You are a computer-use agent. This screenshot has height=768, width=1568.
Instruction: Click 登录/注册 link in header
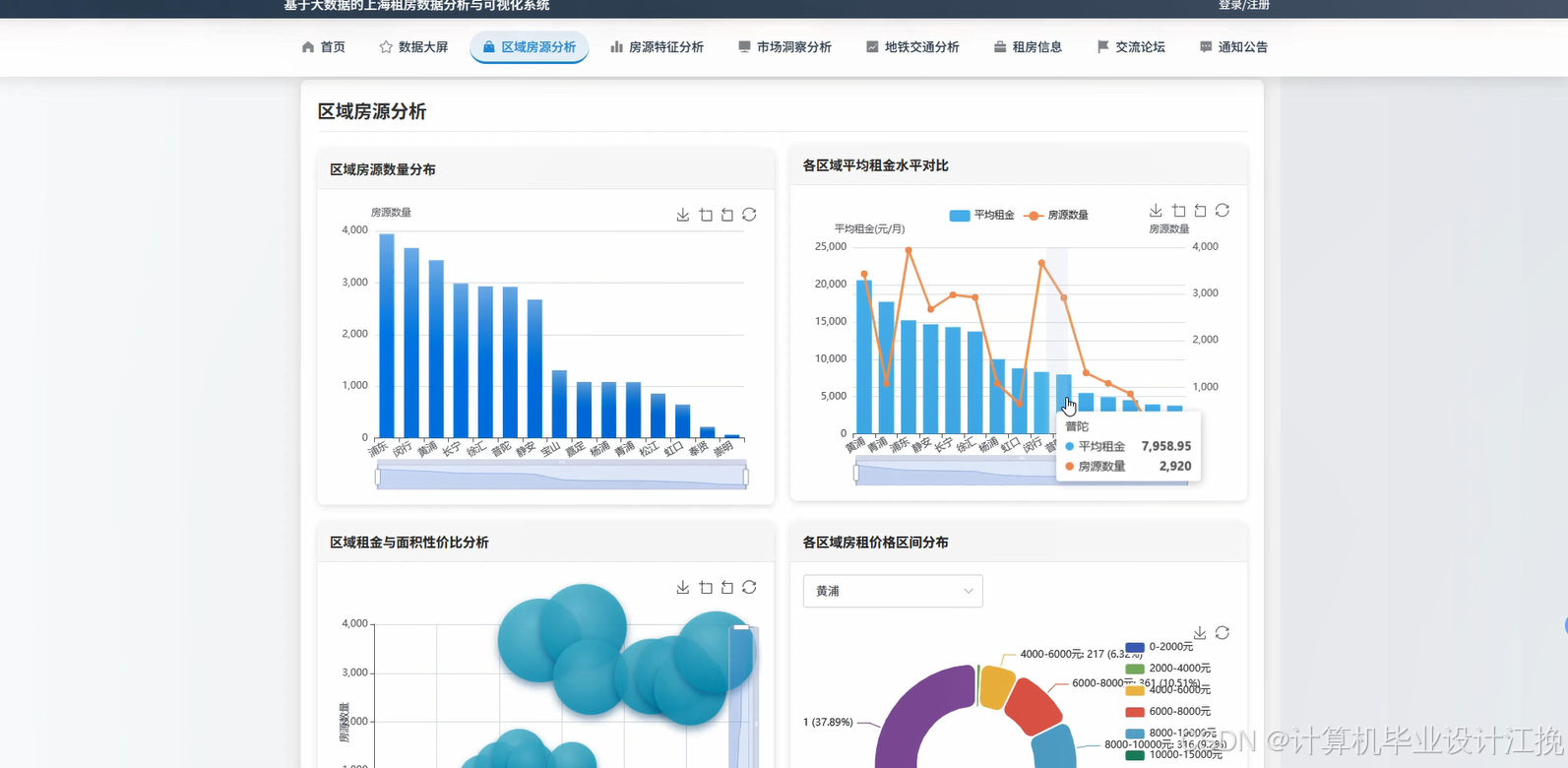pyautogui.click(x=1244, y=6)
